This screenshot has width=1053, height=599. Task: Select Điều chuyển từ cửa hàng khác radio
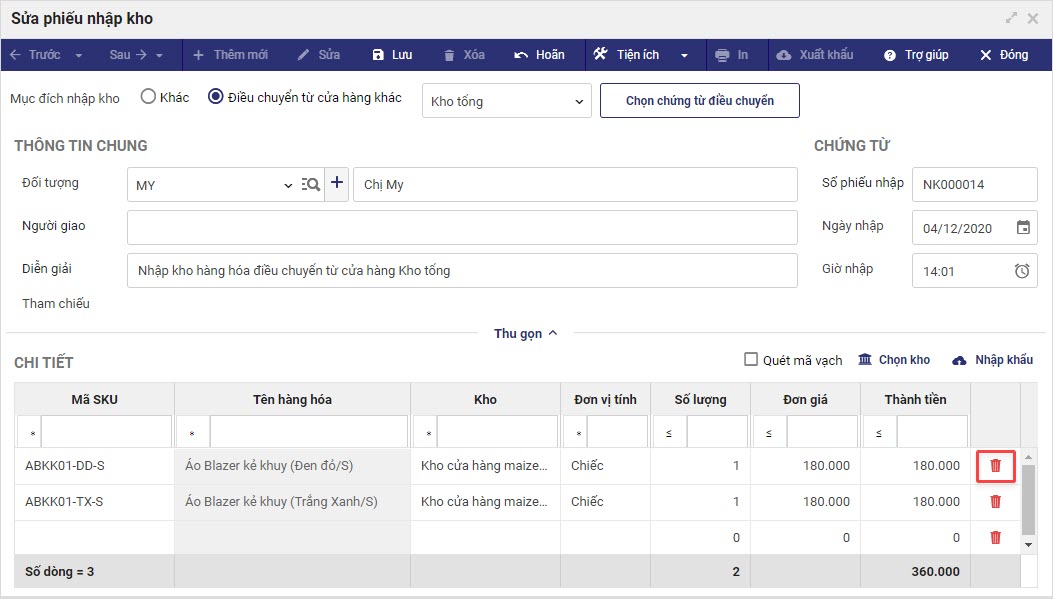(215, 98)
